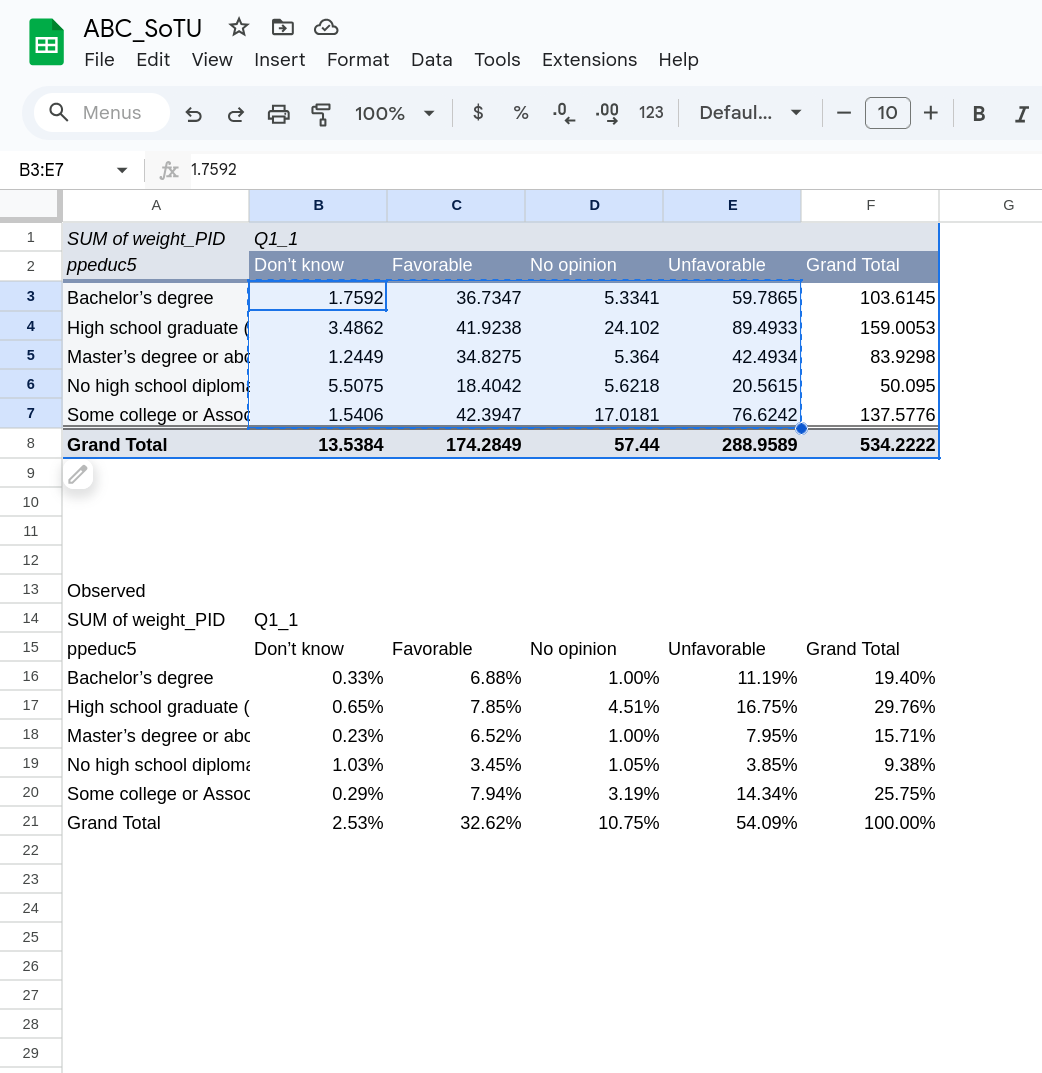Activate the Paint format roller
Viewport: 1042px width, 1073px height.
coord(321,114)
